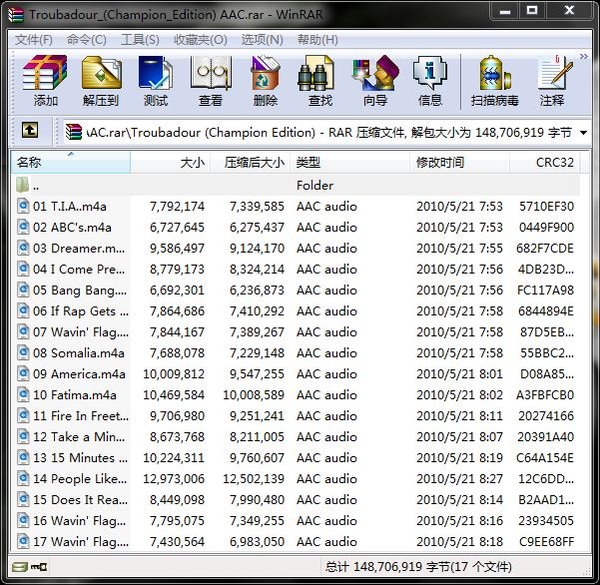The width and height of the screenshot is (600, 585).
Task: Show archive Info (信息) icon
Action: click(430, 81)
